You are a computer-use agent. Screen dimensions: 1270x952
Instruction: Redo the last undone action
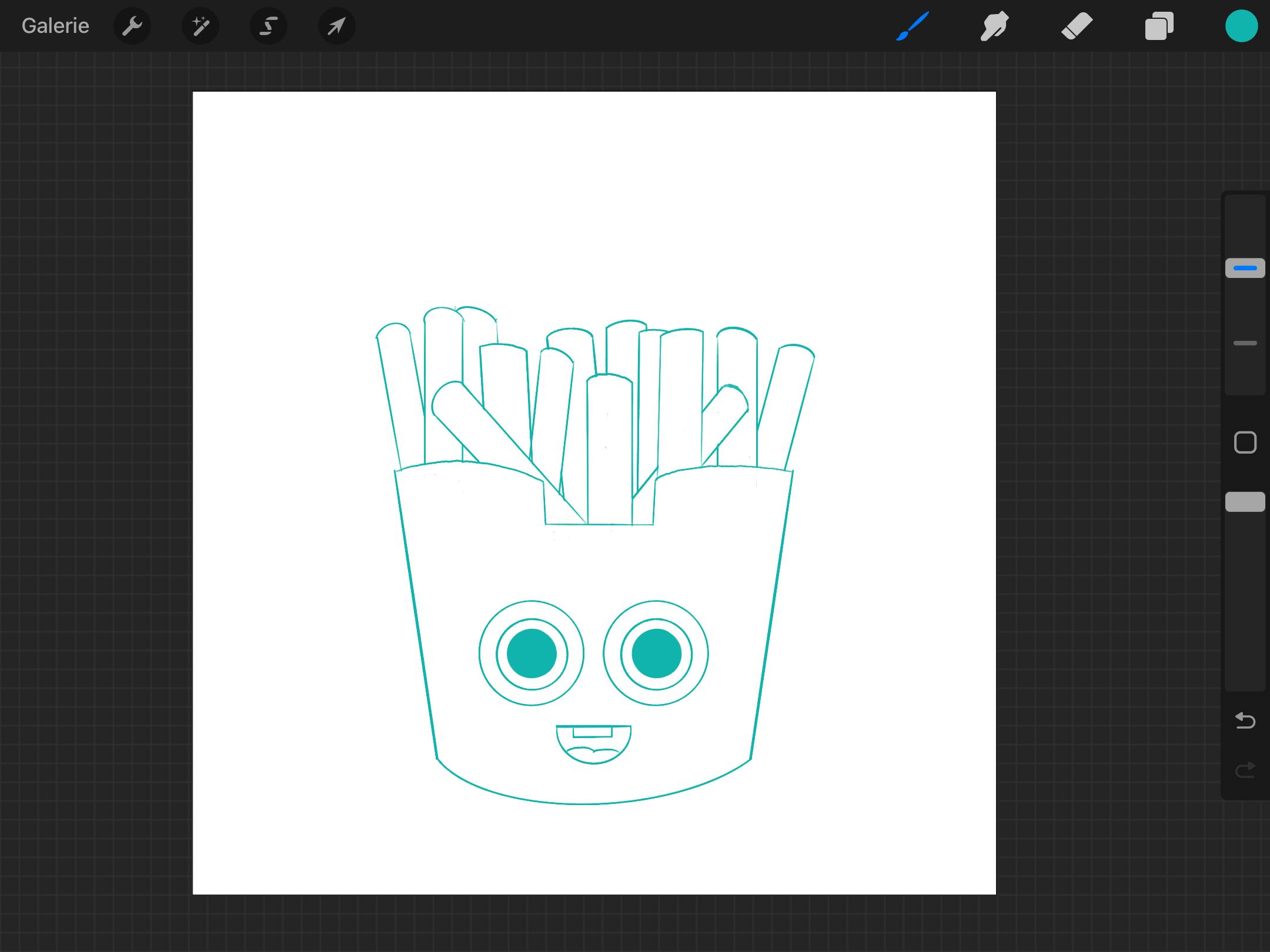point(1245,769)
